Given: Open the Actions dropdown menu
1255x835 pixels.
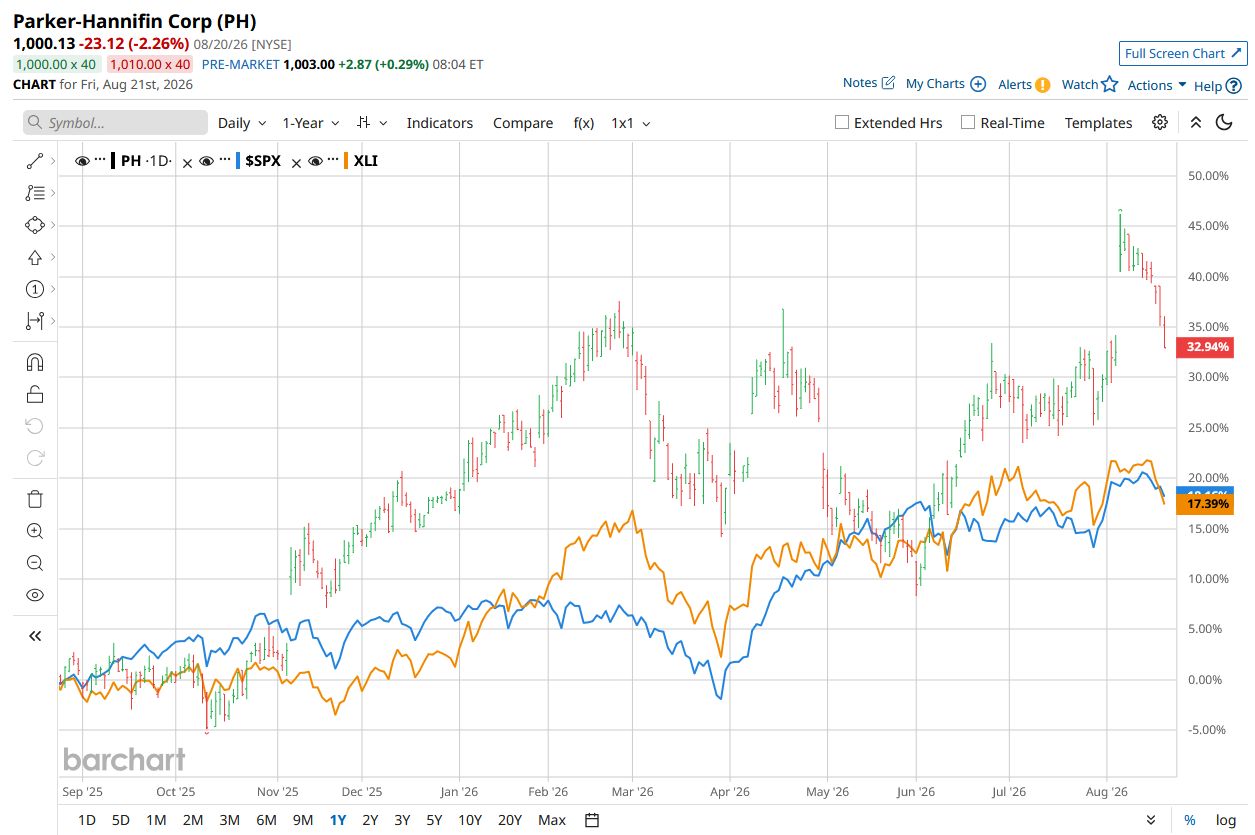Looking at the screenshot, I should (1157, 85).
